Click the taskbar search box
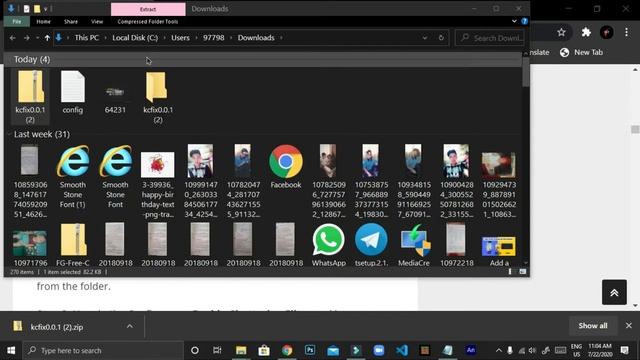The image size is (640, 360). coord(104,350)
